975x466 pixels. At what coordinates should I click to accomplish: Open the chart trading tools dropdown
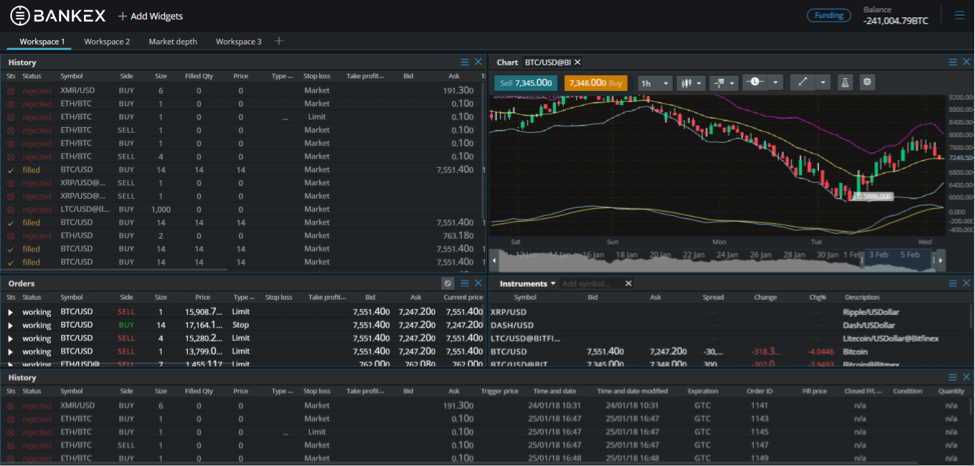[724, 83]
